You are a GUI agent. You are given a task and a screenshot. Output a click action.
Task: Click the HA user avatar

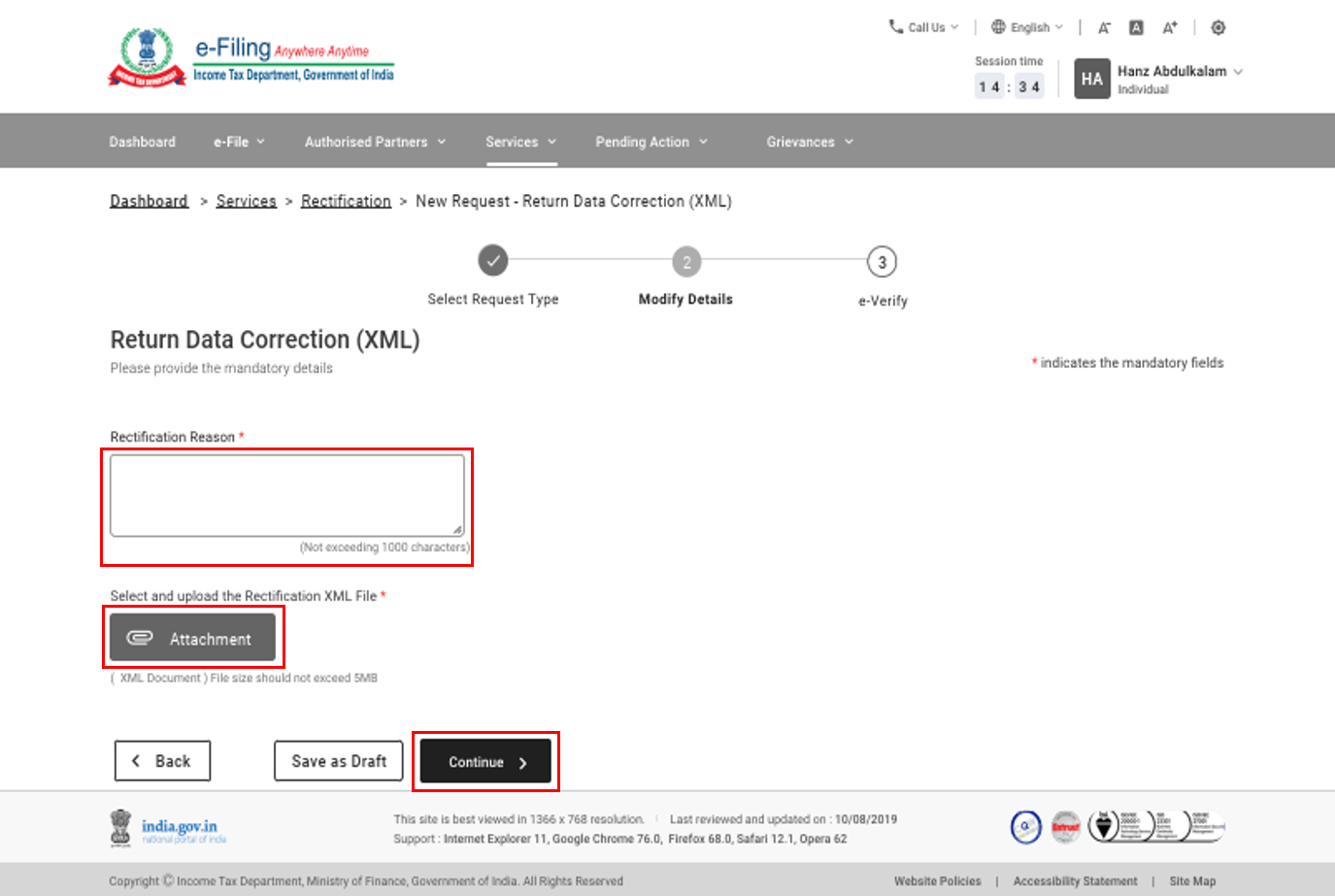(x=1091, y=79)
